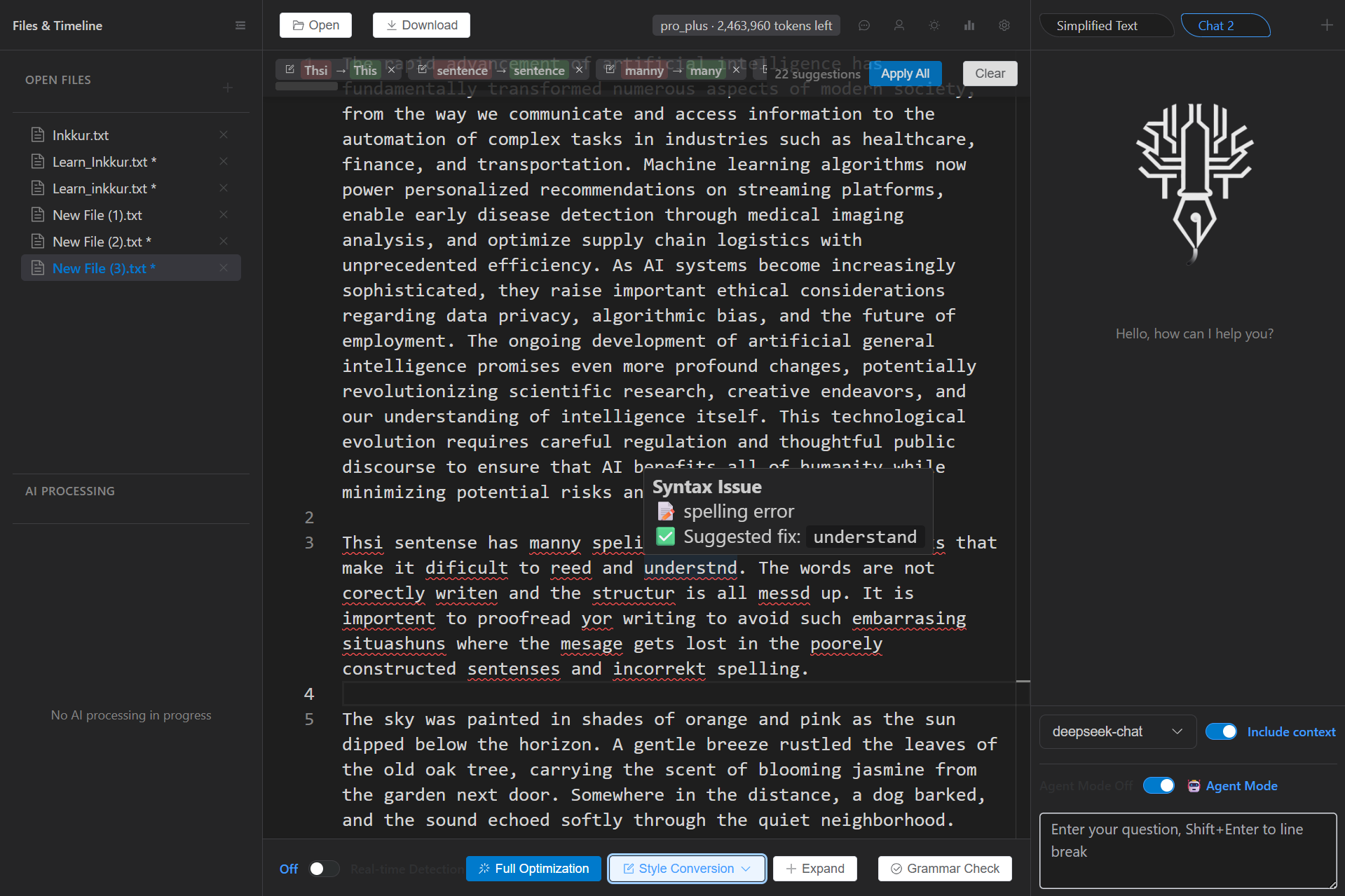Close the Learn_Inkkur.txt file
Viewport: 1345px width, 896px height.
pos(224,161)
